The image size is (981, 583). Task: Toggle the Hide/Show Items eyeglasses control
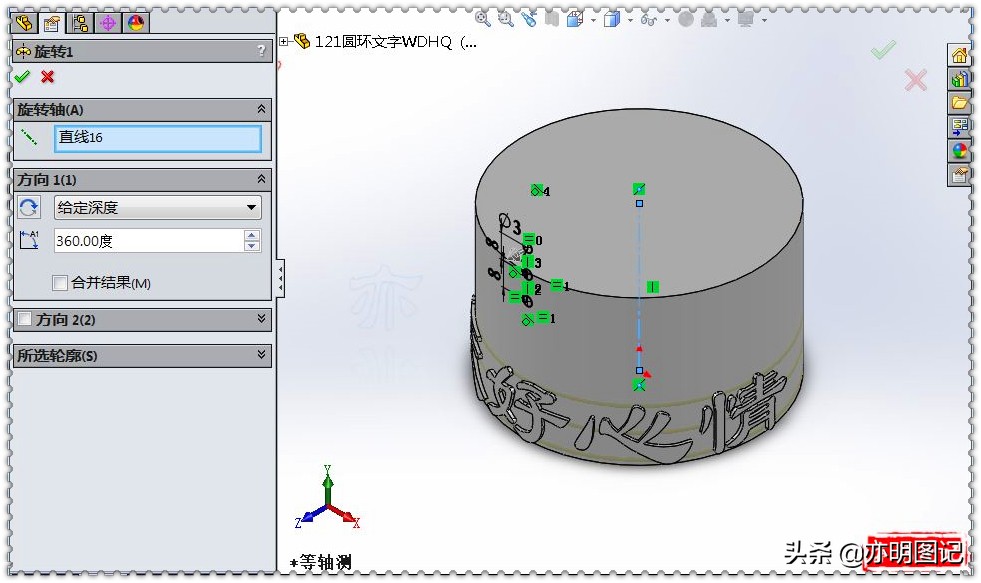coord(649,22)
